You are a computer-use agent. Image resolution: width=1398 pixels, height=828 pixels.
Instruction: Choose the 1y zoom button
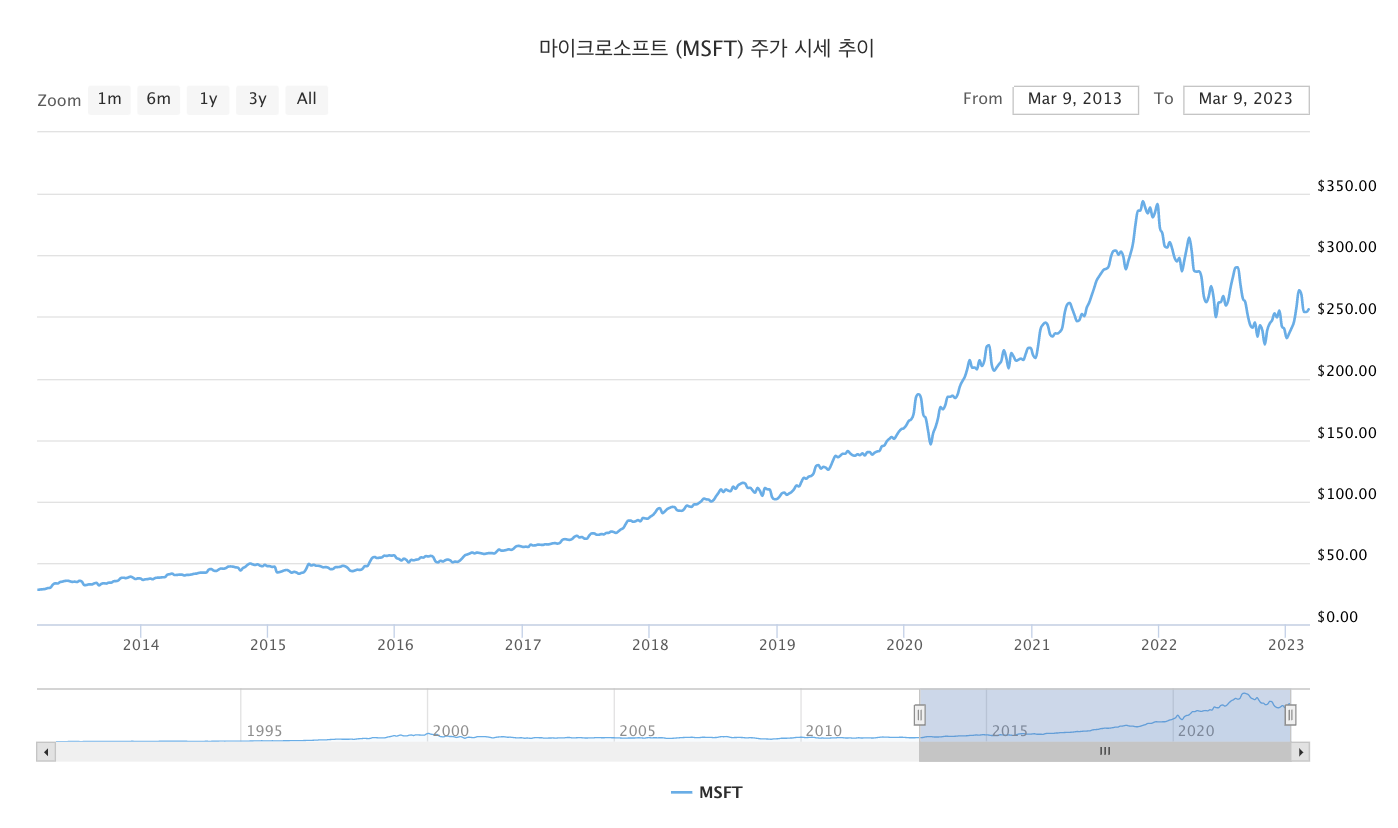point(208,99)
